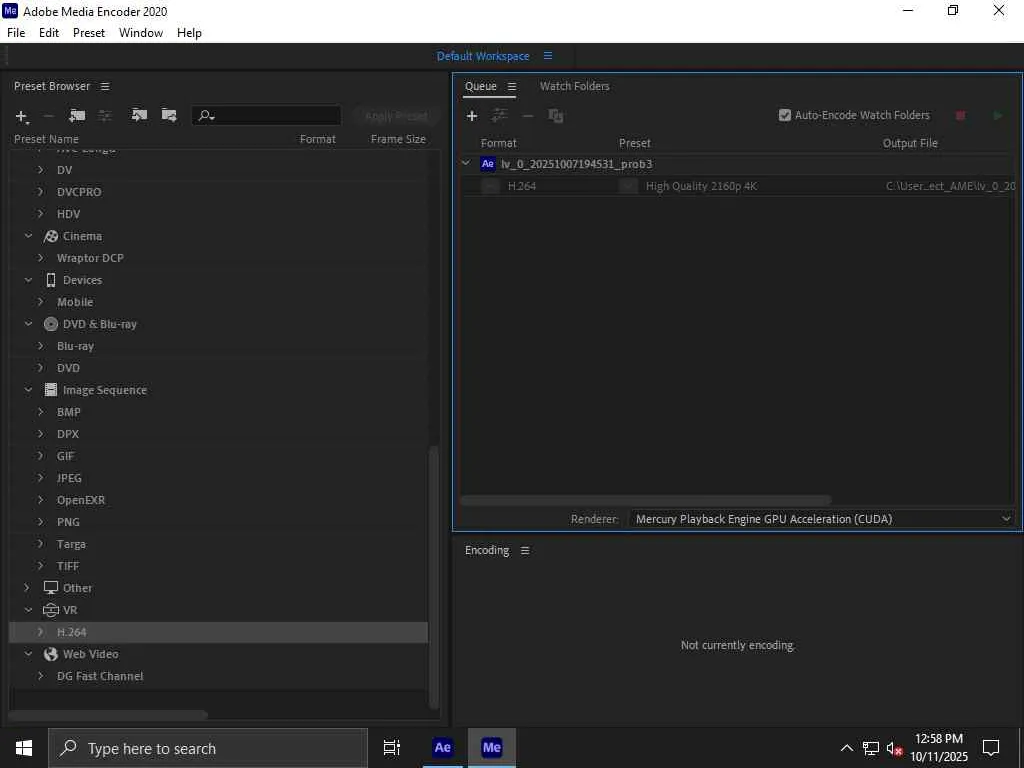1024x768 pixels.
Task: Select the JPEG preset row
Action: pos(219,478)
